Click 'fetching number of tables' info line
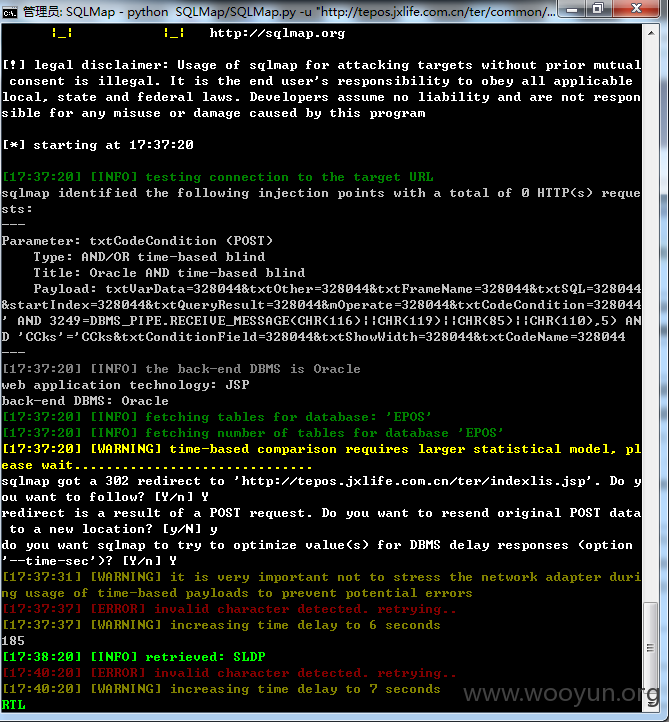The image size is (669, 722). coord(253,433)
